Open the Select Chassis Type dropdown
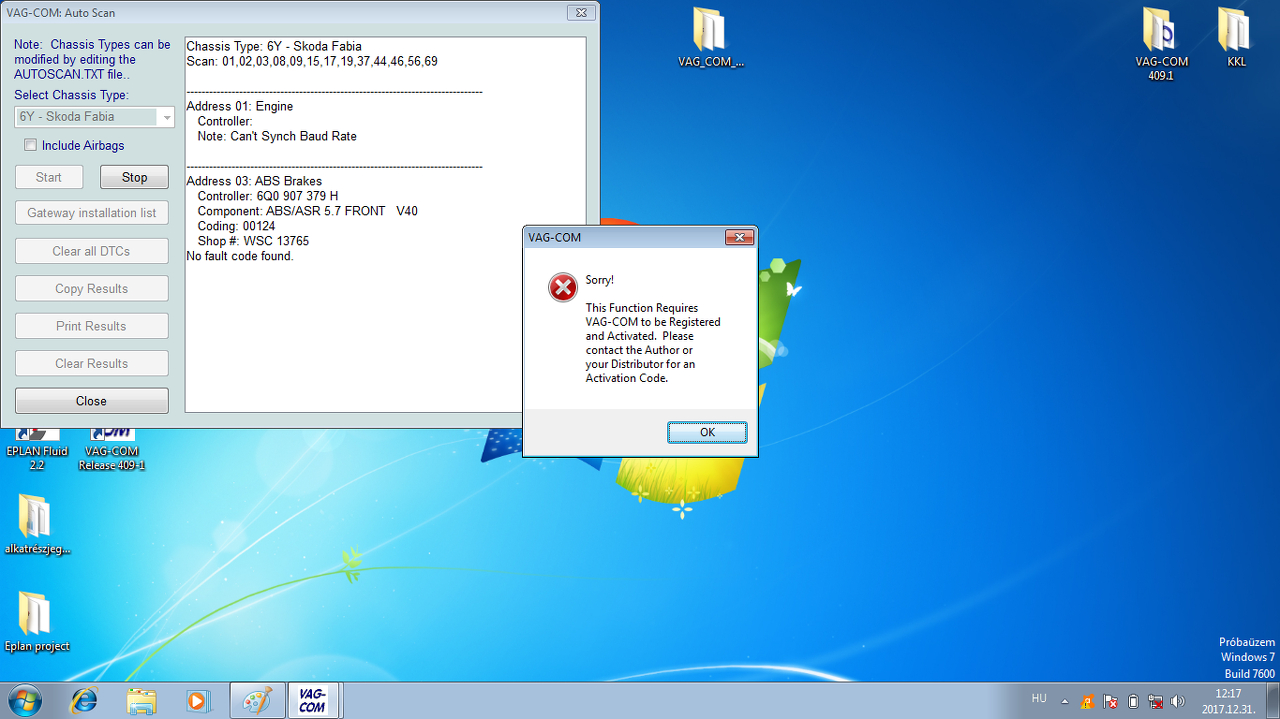The width and height of the screenshot is (1280, 719). (x=95, y=117)
